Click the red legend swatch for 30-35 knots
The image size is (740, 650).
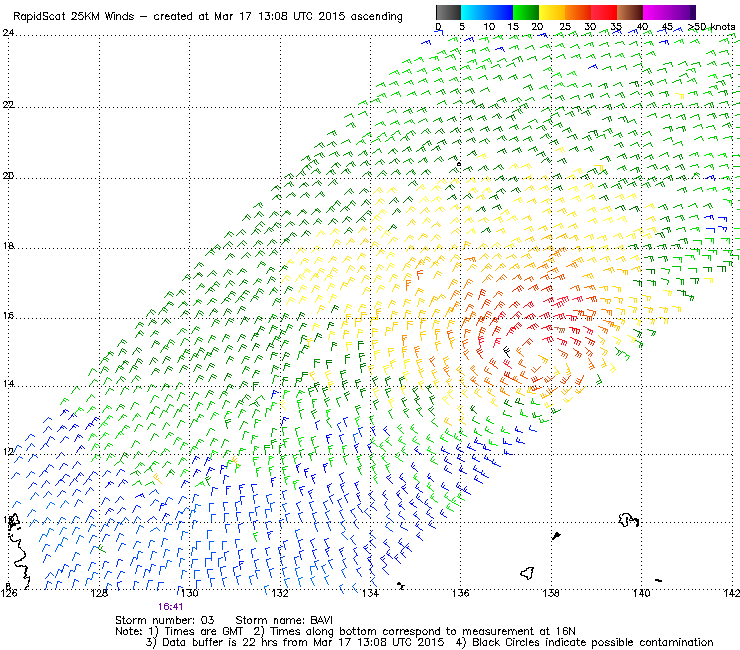pyautogui.click(x=604, y=12)
